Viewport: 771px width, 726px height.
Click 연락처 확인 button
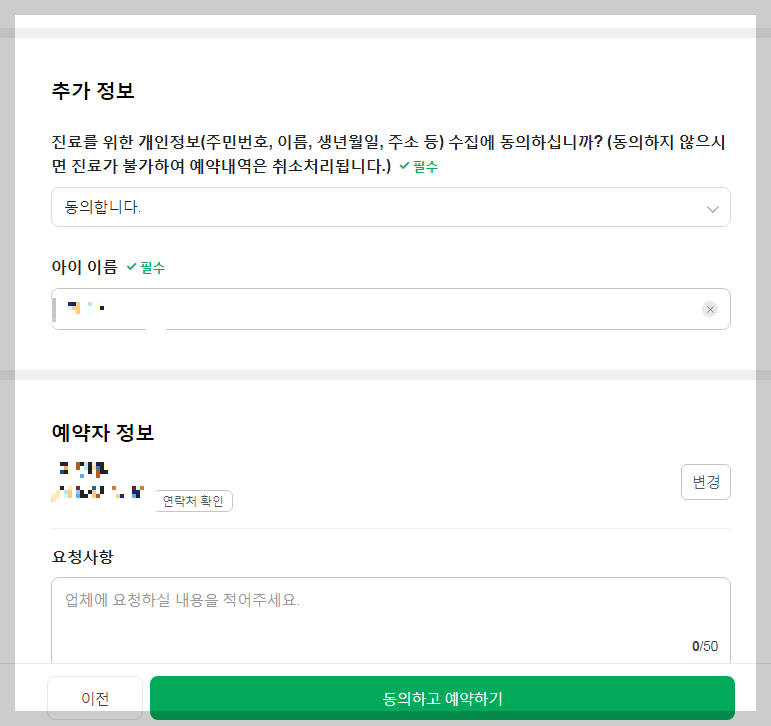(194, 501)
